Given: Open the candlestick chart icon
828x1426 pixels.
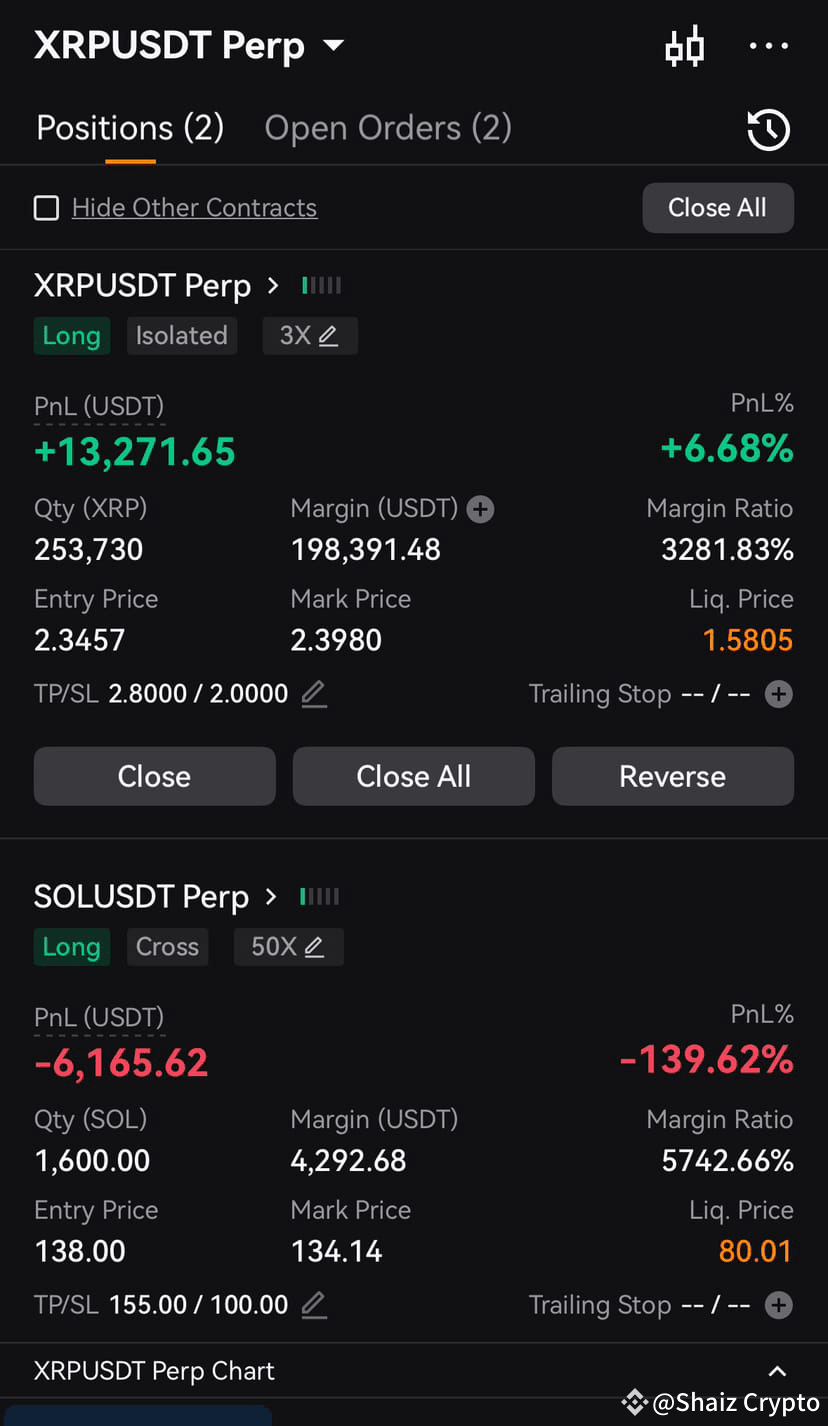Looking at the screenshot, I should (x=685, y=47).
